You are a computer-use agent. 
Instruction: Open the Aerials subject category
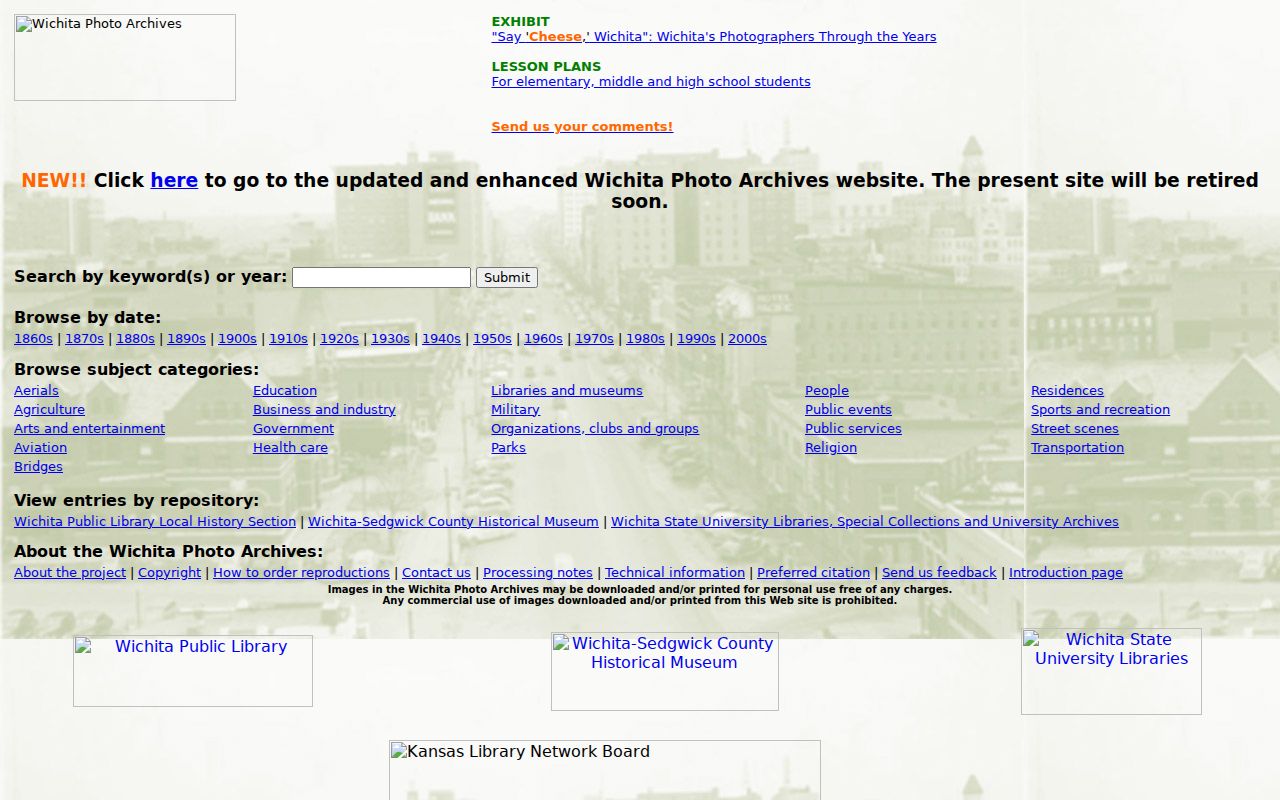(36, 391)
